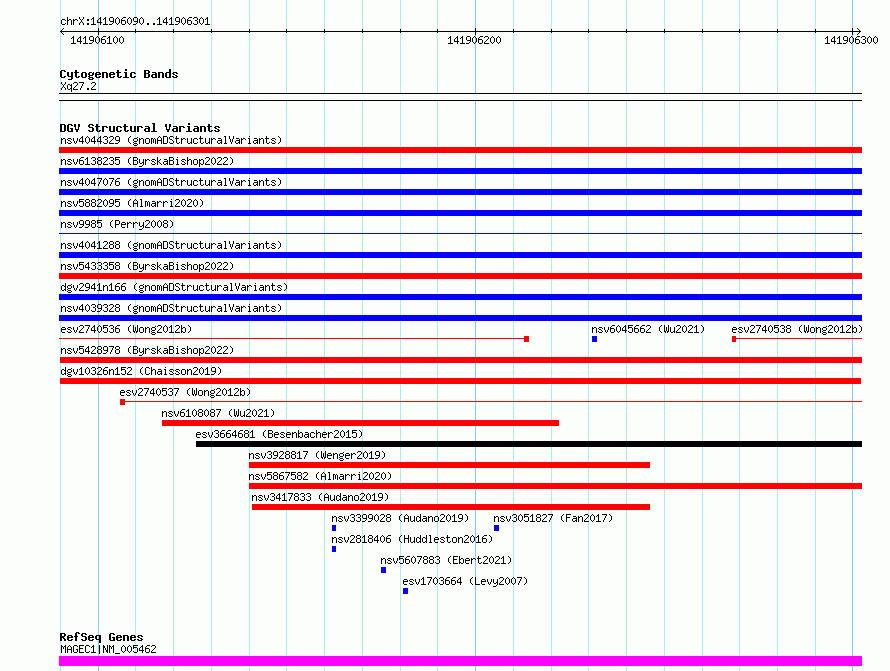Click blue marker under nsv5607883
Viewport: 890px width, 671px height.
pyautogui.click(x=383, y=570)
